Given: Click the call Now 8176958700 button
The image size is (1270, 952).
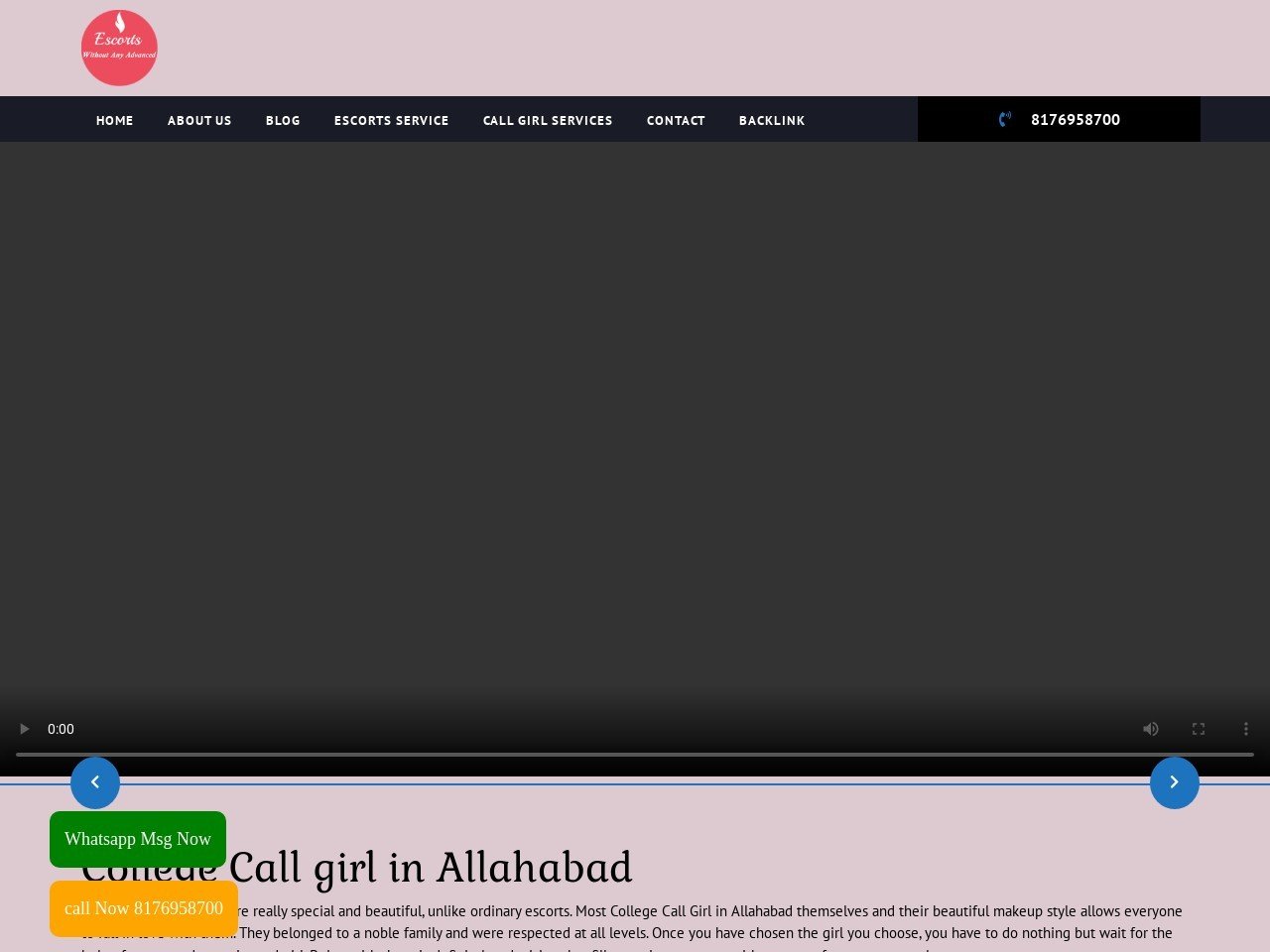Looking at the screenshot, I should [x=143, y=907].
